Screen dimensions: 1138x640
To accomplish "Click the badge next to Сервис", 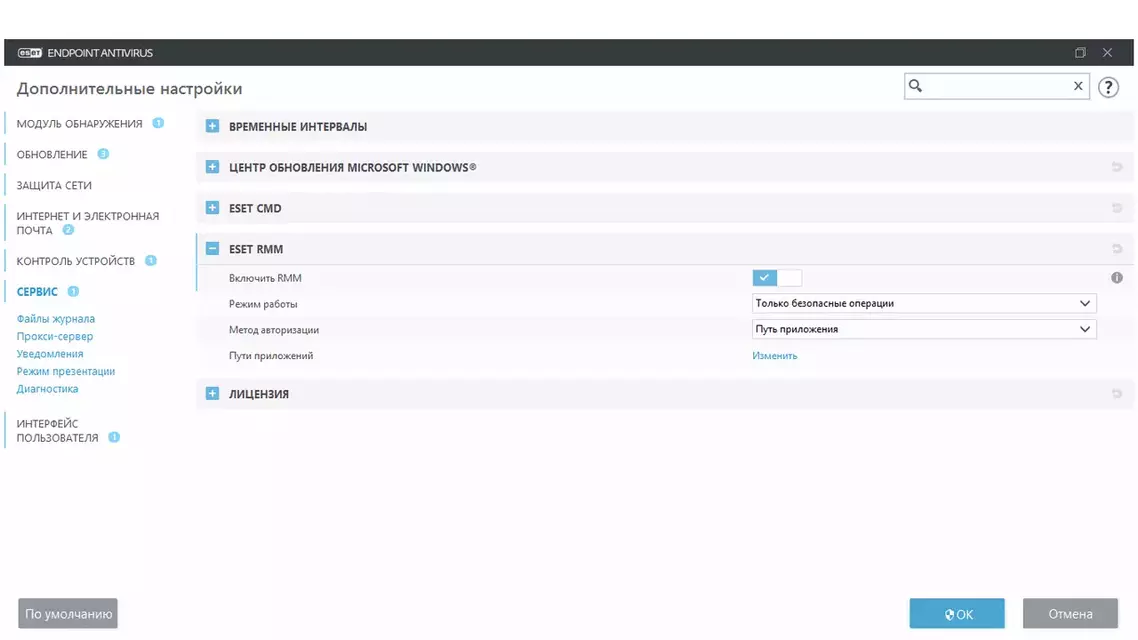I will (x=73, y=292).
